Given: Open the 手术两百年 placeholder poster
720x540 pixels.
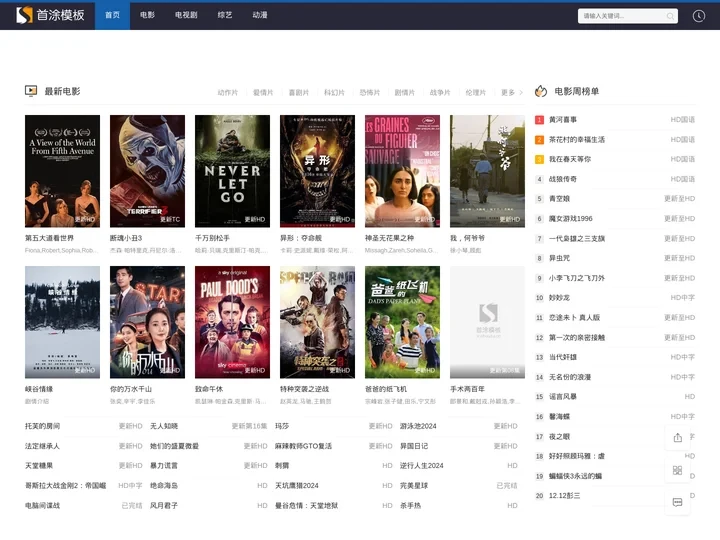Looking at the screenshot, I should (x=487, y=322).
